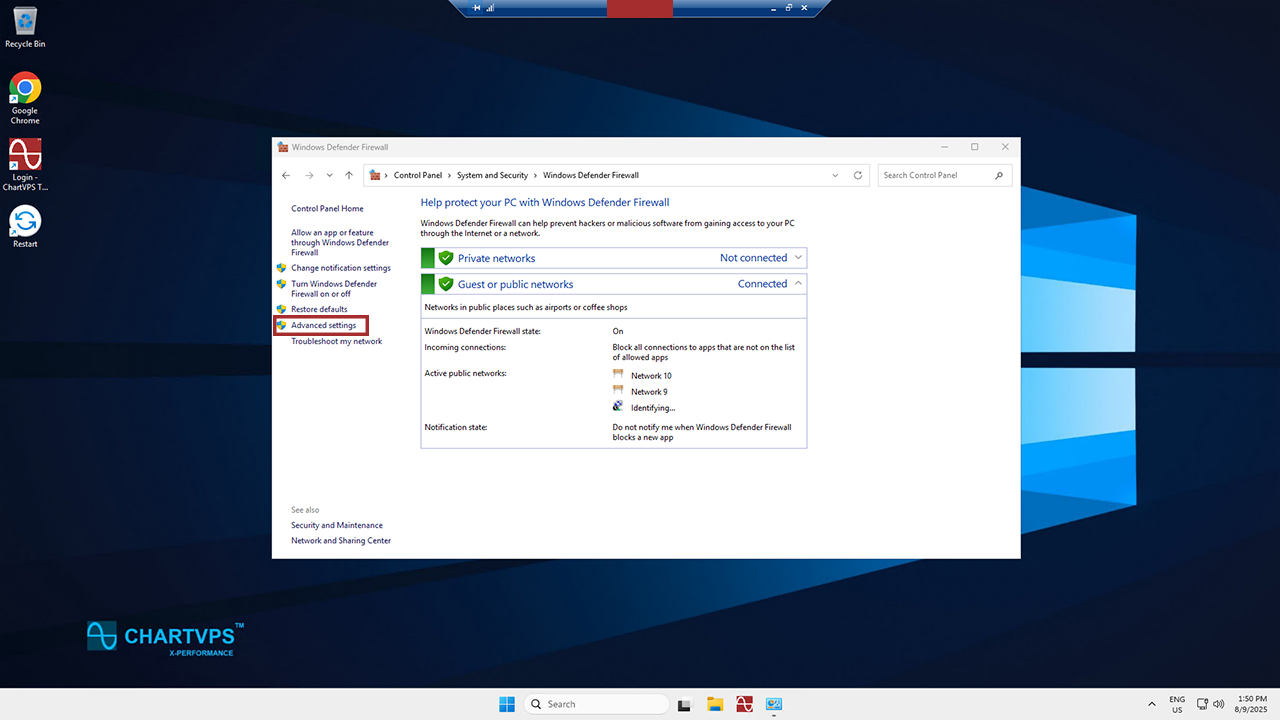Open the Restore defaults link
Viewport: 1280px width, 720px height.
[319, 309]
